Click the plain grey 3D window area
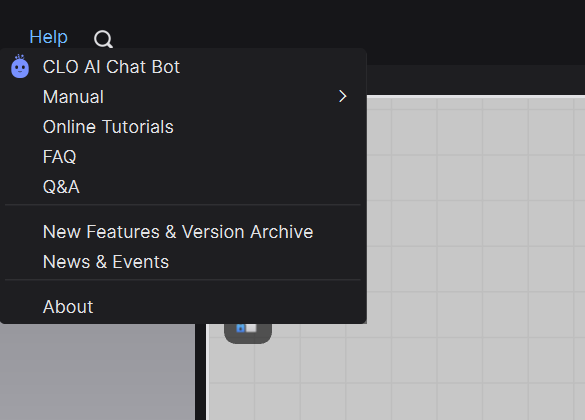 pos(97,371)
